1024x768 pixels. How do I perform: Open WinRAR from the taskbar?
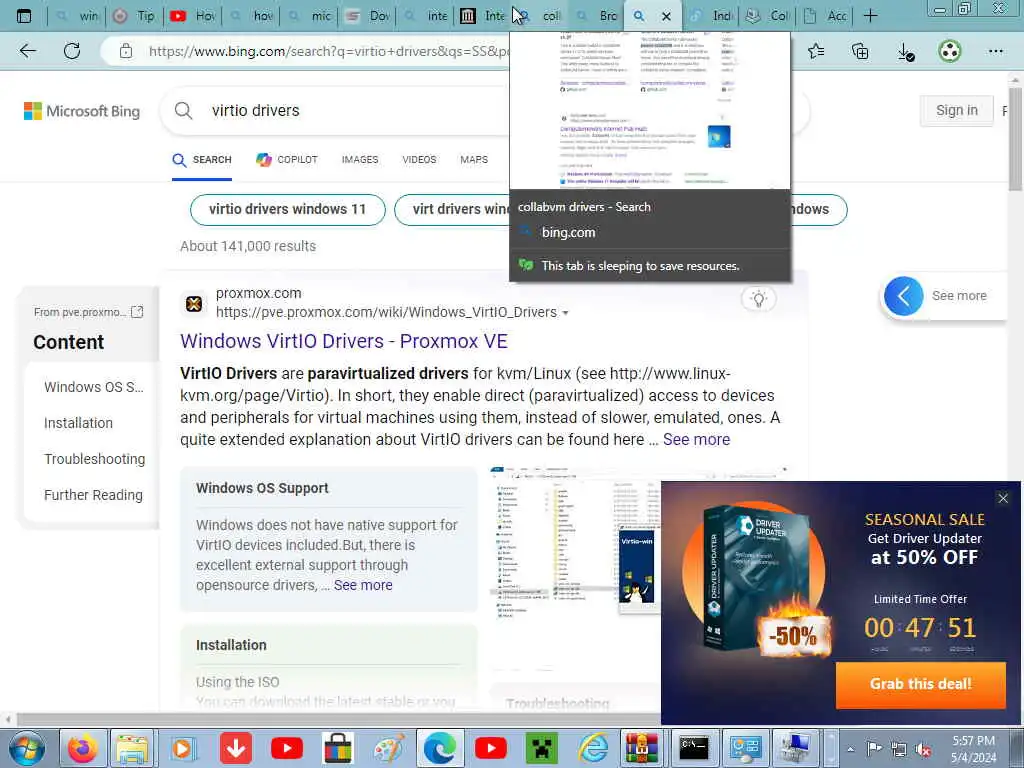tap(641, 748)
